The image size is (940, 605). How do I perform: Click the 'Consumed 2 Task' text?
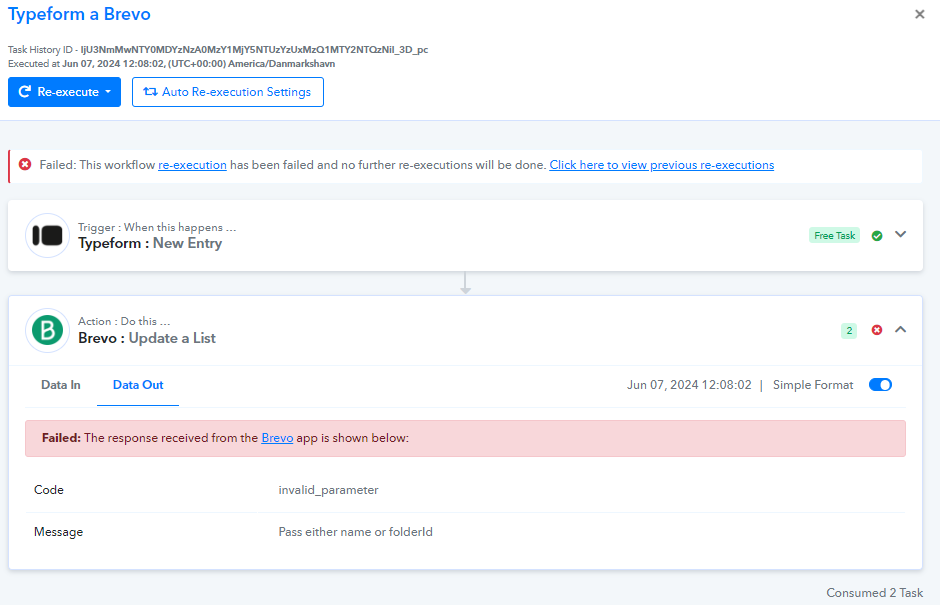tap(875, 592)
